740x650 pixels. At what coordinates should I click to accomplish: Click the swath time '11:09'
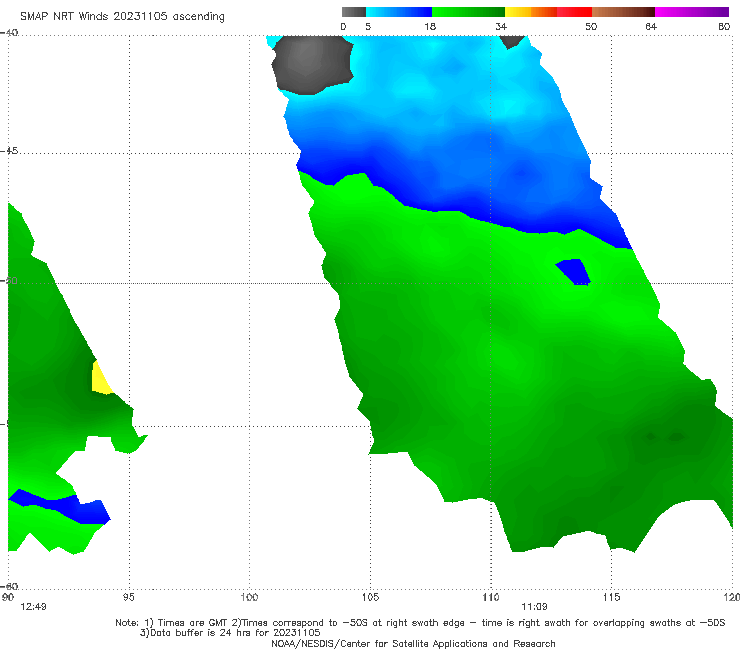point(534,607)
